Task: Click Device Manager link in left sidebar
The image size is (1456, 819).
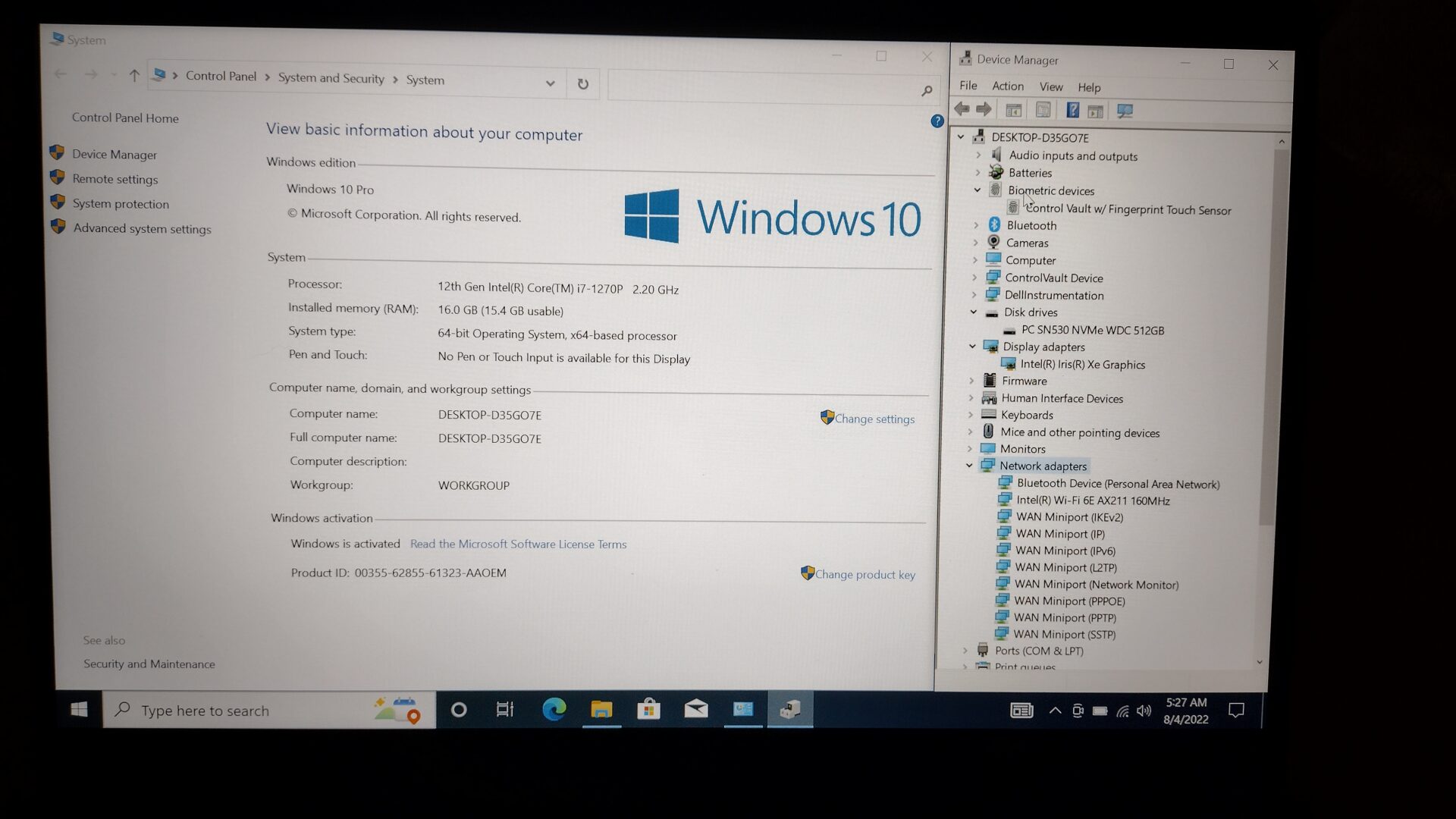Action: tap(115, 154)
